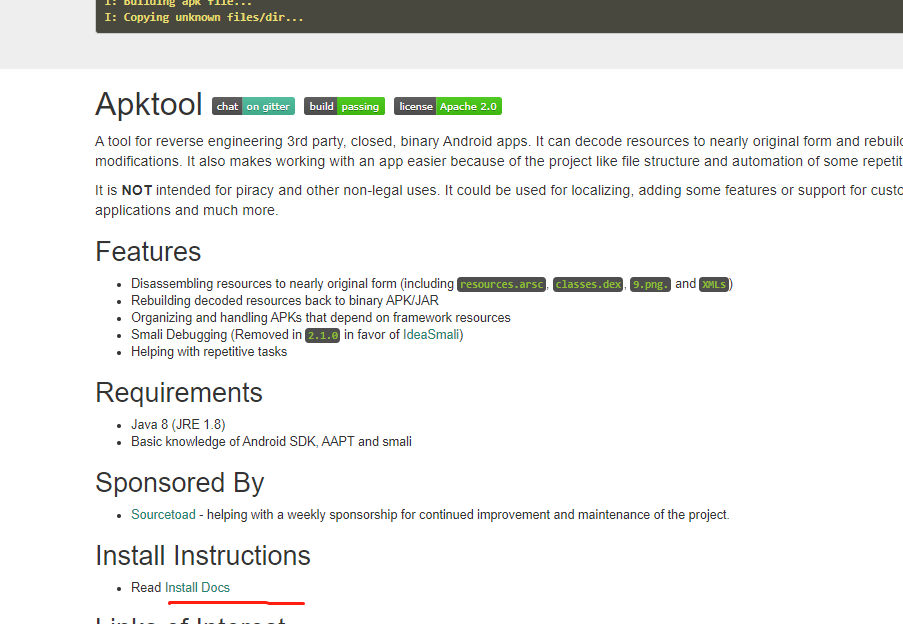Click the 'Java 8 (JRE 1.8)' list item

(178, 424)
